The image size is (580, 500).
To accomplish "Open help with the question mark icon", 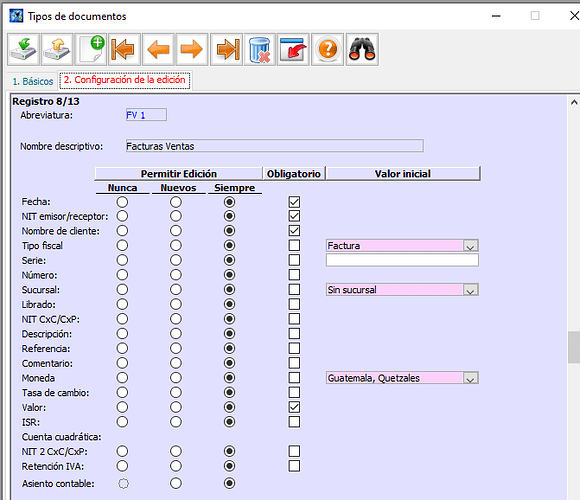I will [328, 49].
